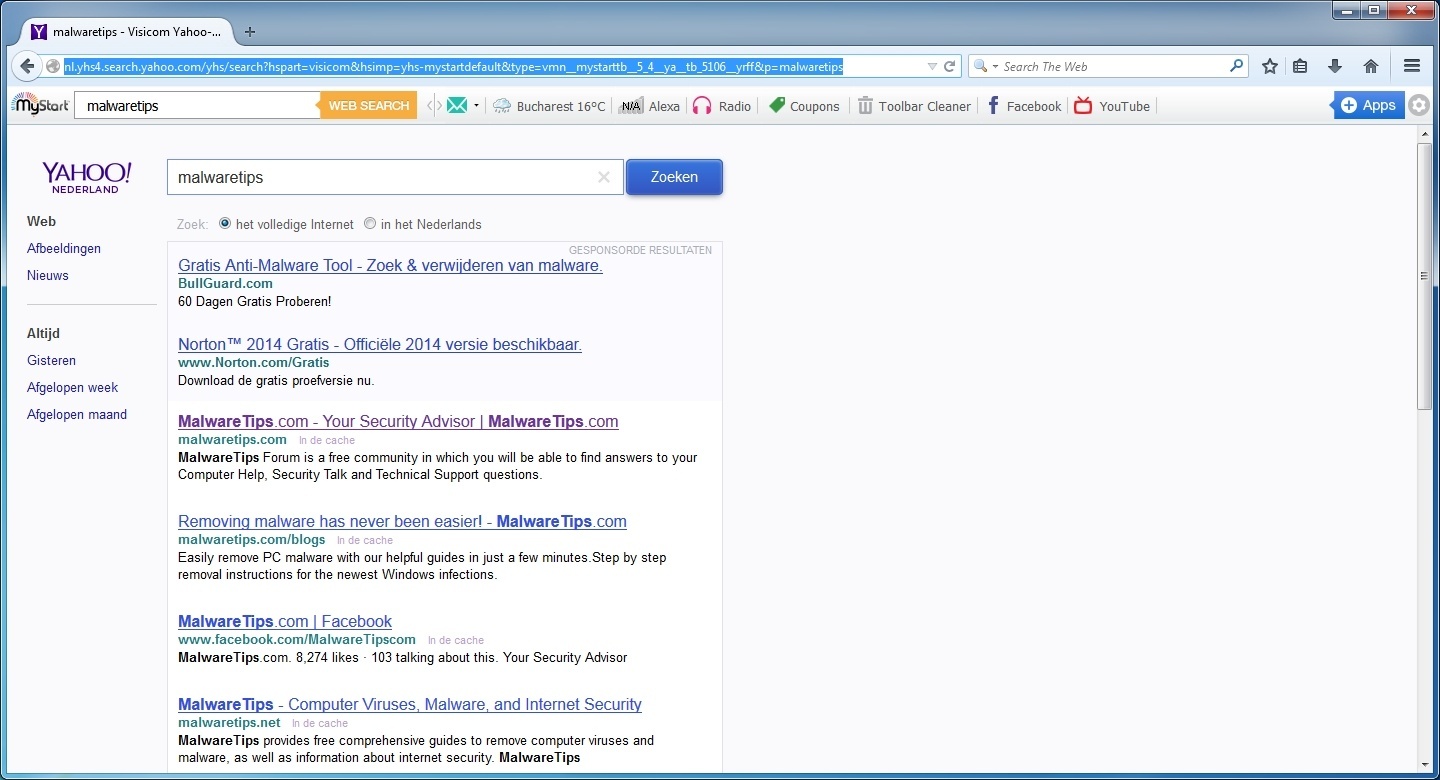Open the Firefox hamburger menu
The image size is (1440, 780).
[1412, 67]
